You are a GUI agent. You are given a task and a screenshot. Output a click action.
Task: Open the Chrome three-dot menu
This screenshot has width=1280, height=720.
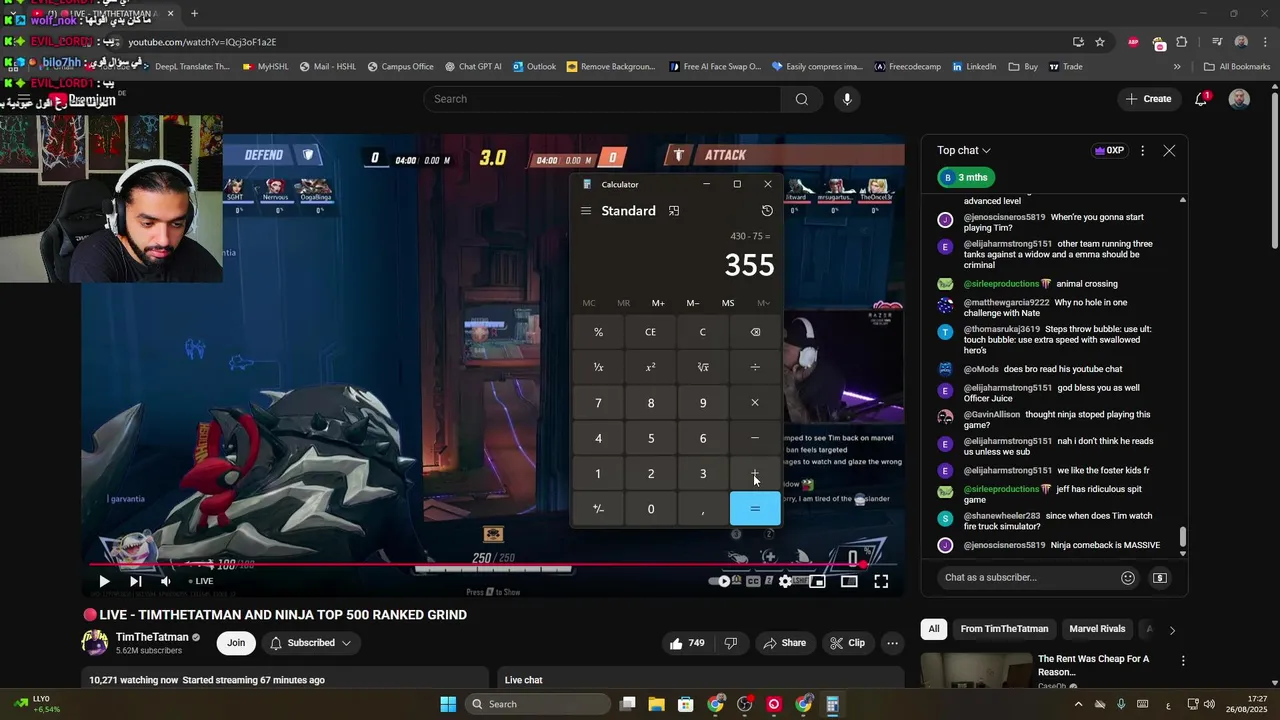[x=1267, y=42]
